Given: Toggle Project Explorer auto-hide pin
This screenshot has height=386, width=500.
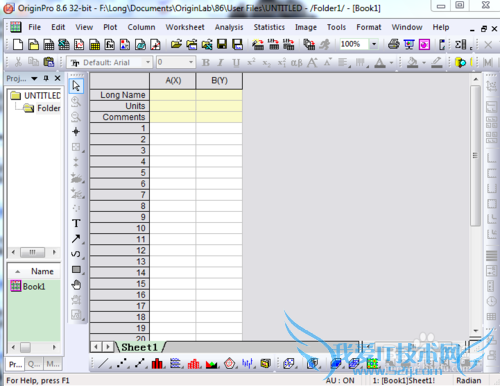Looking at the screenshot, I should (46, 78).
